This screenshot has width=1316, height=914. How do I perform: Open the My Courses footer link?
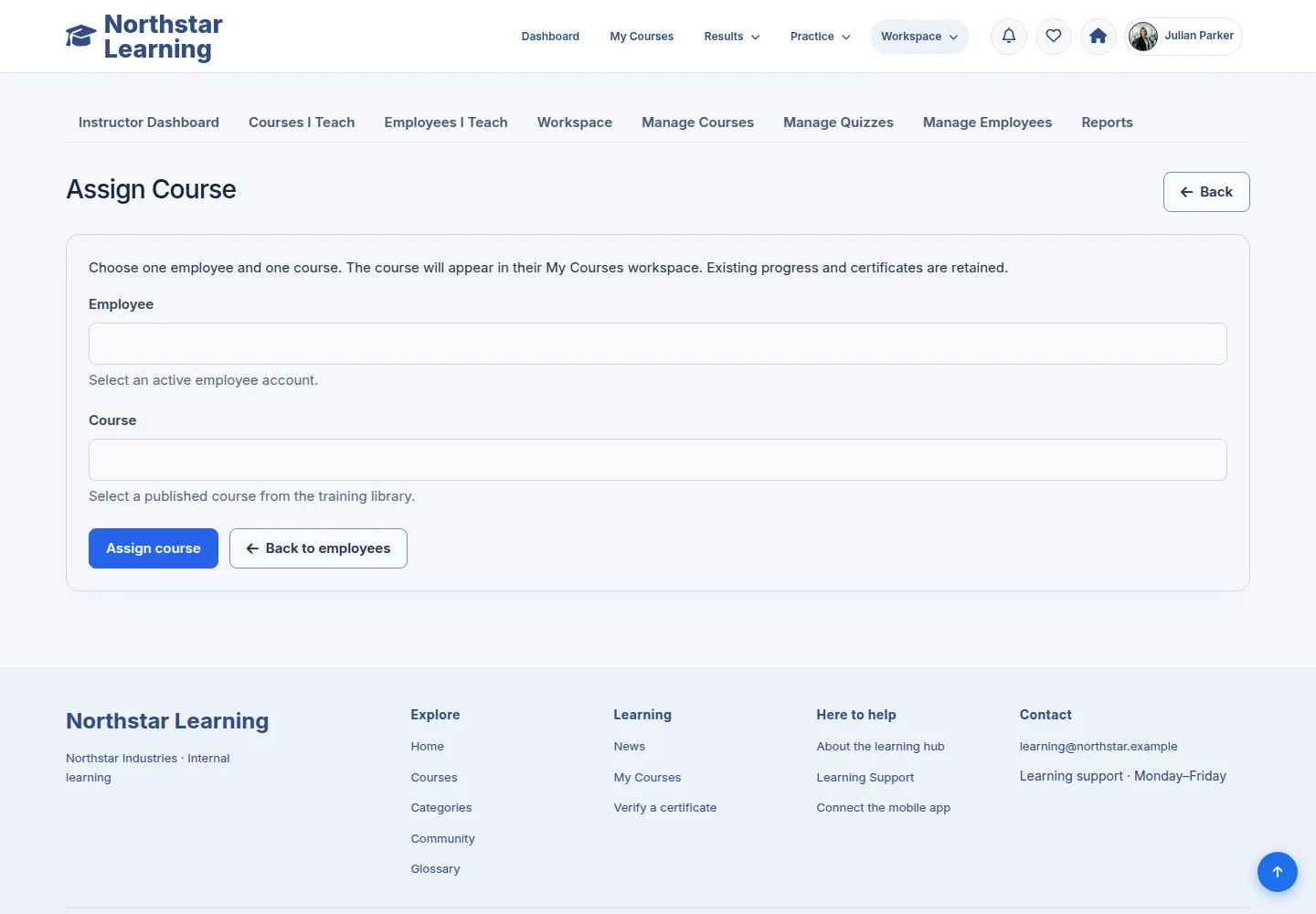647,778
